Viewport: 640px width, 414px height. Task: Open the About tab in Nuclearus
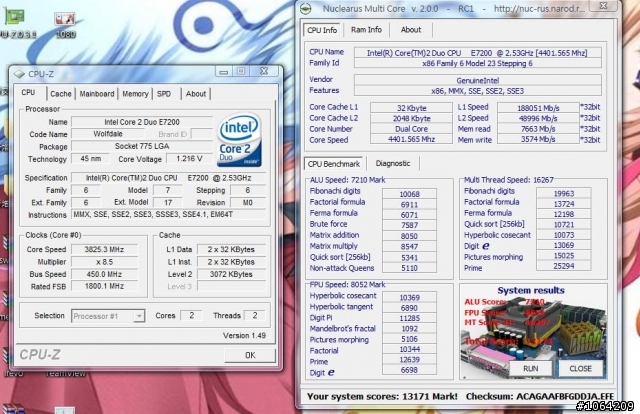point(411,30)
